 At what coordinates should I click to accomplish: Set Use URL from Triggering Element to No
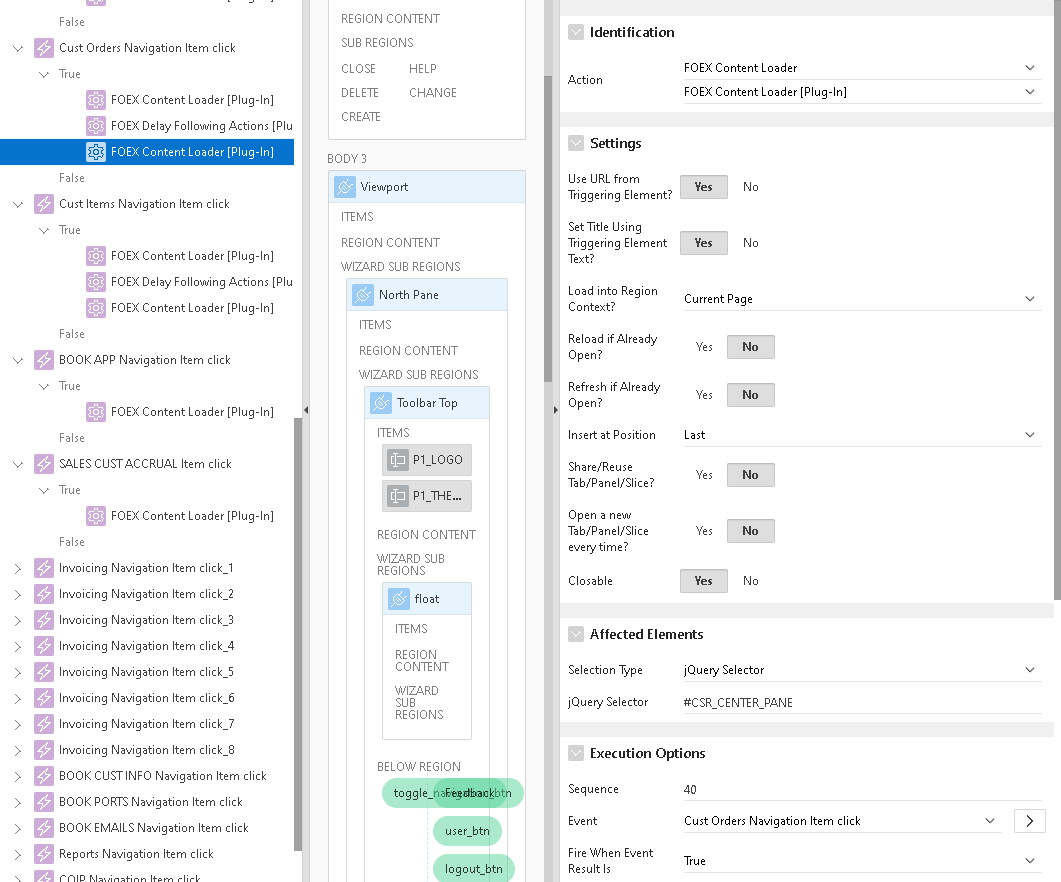pos(750,187)
